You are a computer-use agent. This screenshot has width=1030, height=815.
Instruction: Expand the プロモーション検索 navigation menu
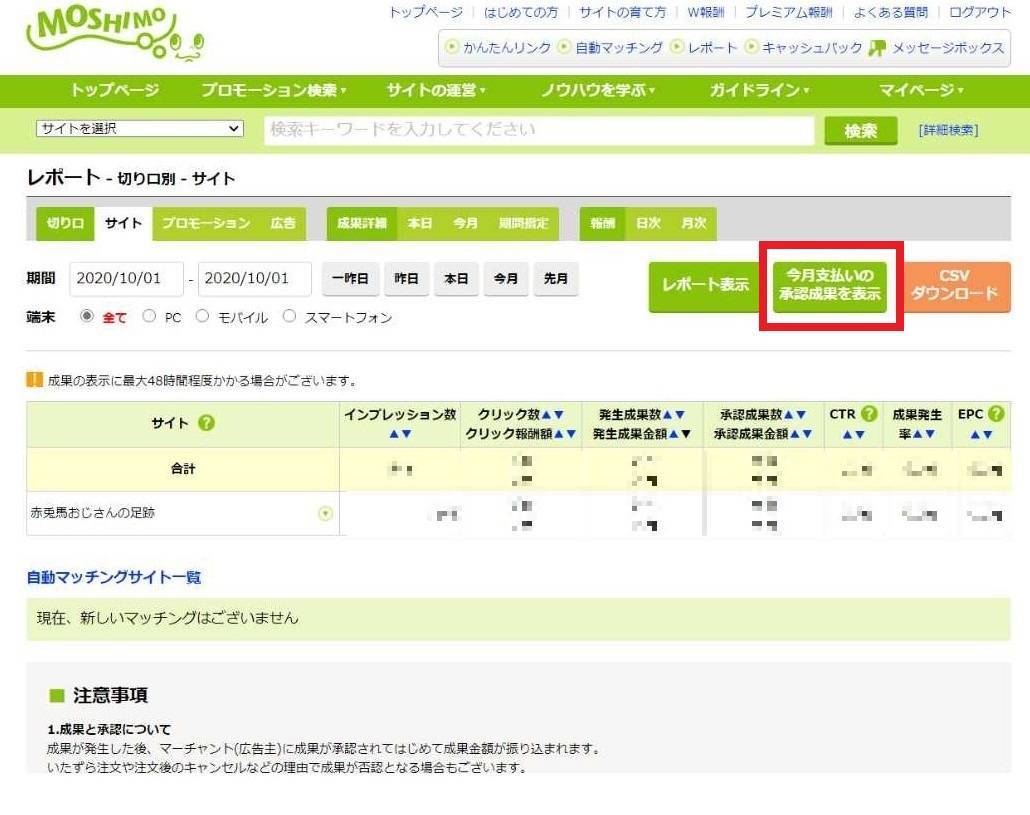(273, 90)
